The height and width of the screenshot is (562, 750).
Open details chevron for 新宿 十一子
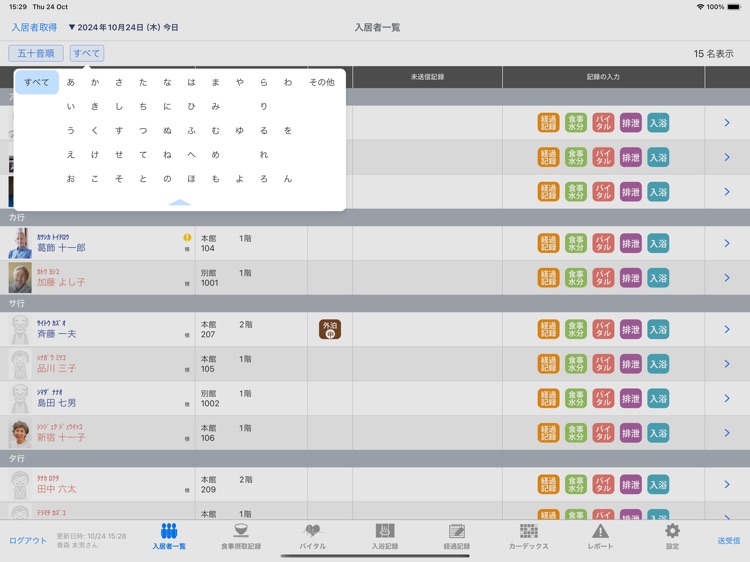[727, 433]
